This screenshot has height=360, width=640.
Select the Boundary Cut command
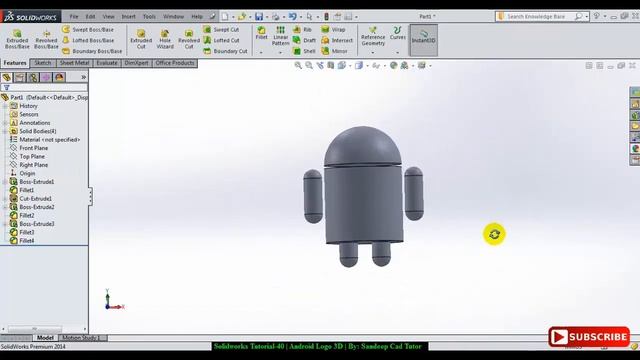coord(226,51)
